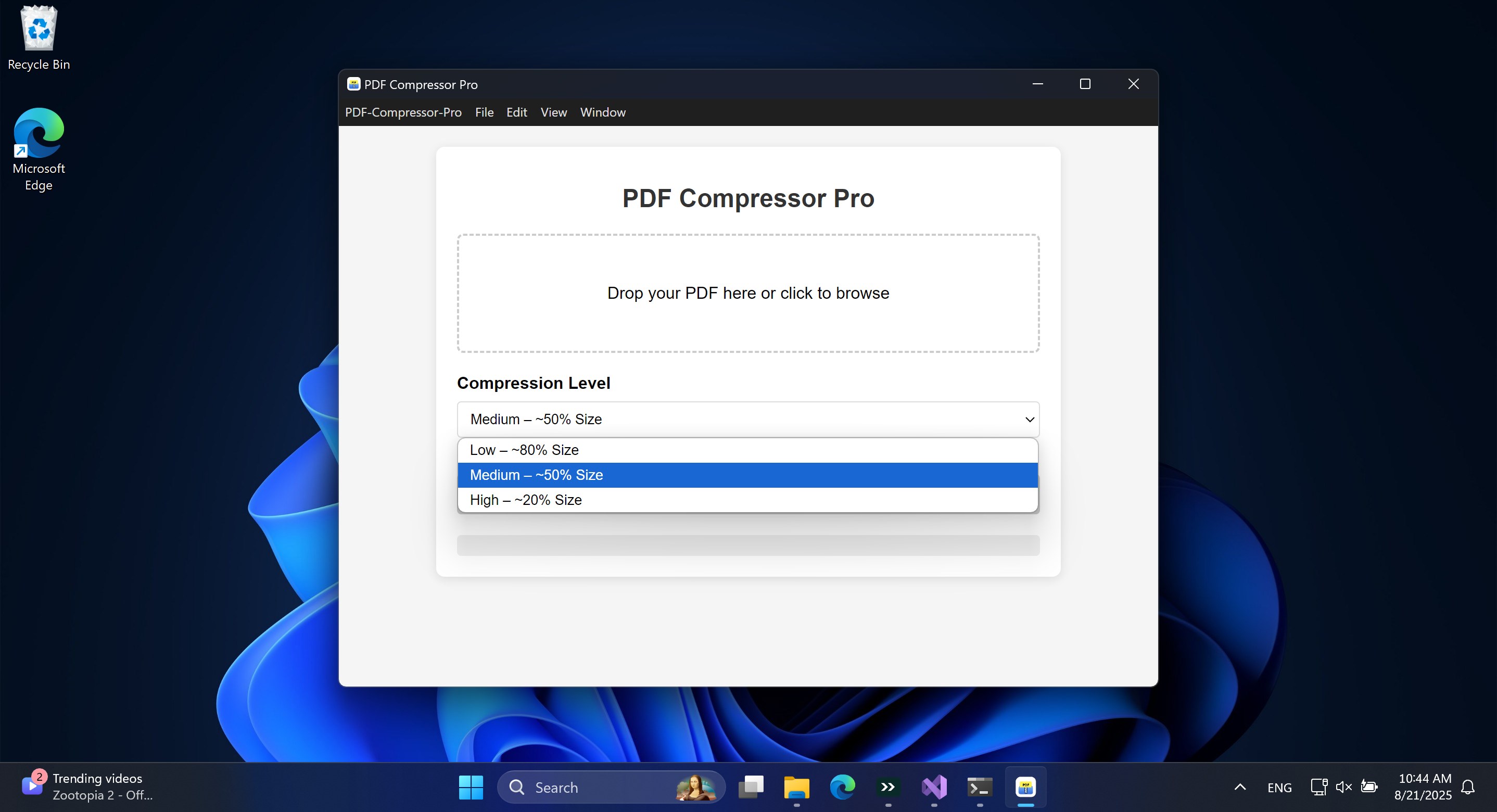Click Windows Start button in taskbar
1497x812 pixels.
point(470,787)
